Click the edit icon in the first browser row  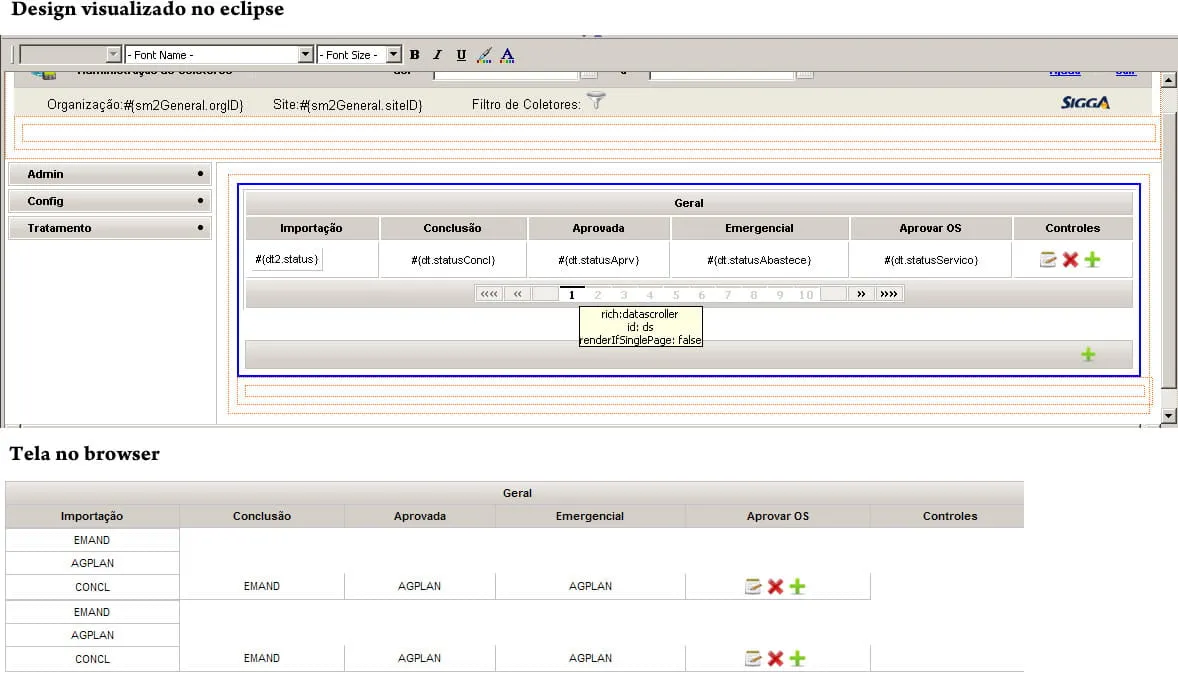[x=753, y=587]
